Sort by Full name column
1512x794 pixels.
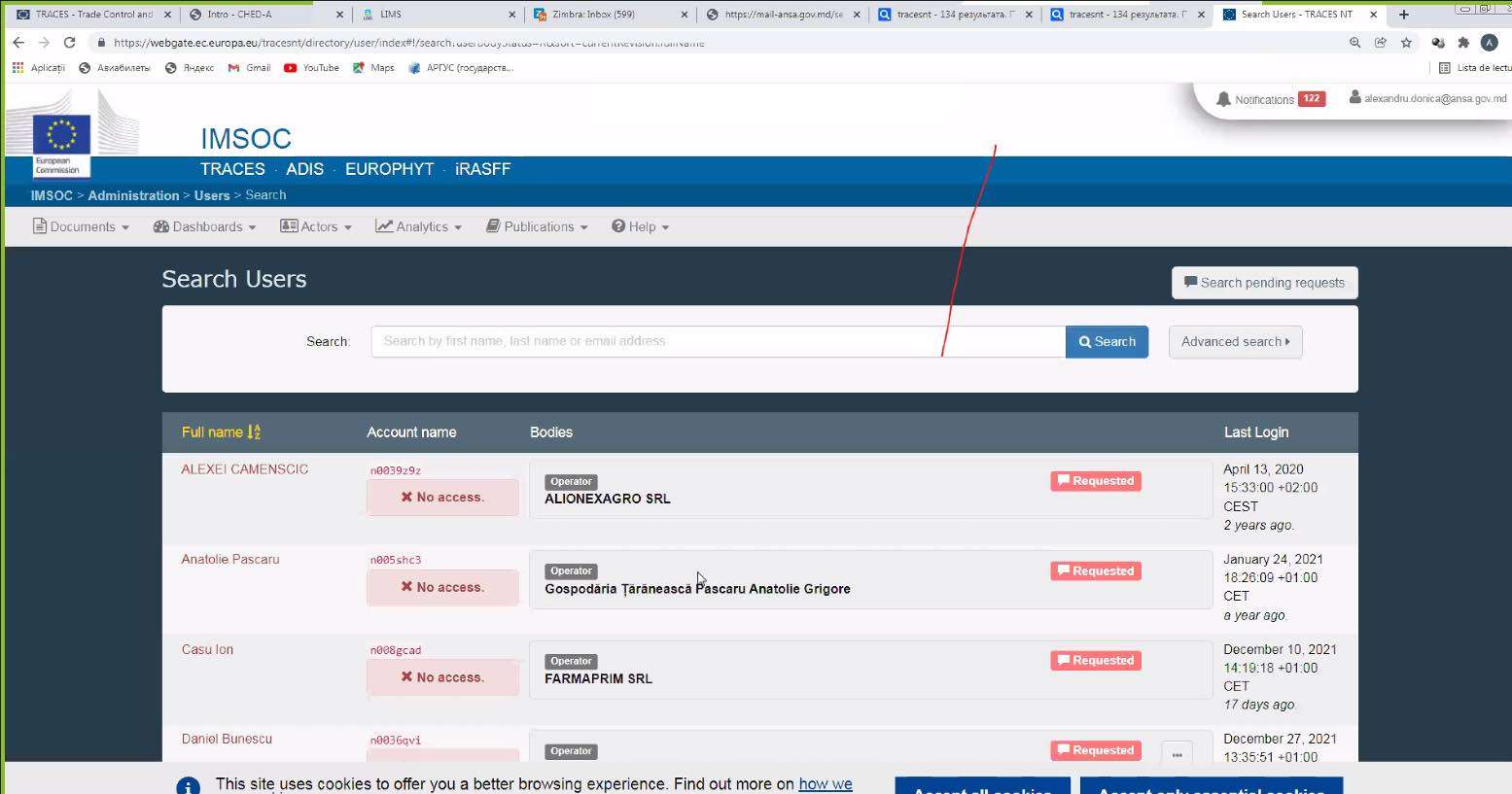(x=221, y=432)
